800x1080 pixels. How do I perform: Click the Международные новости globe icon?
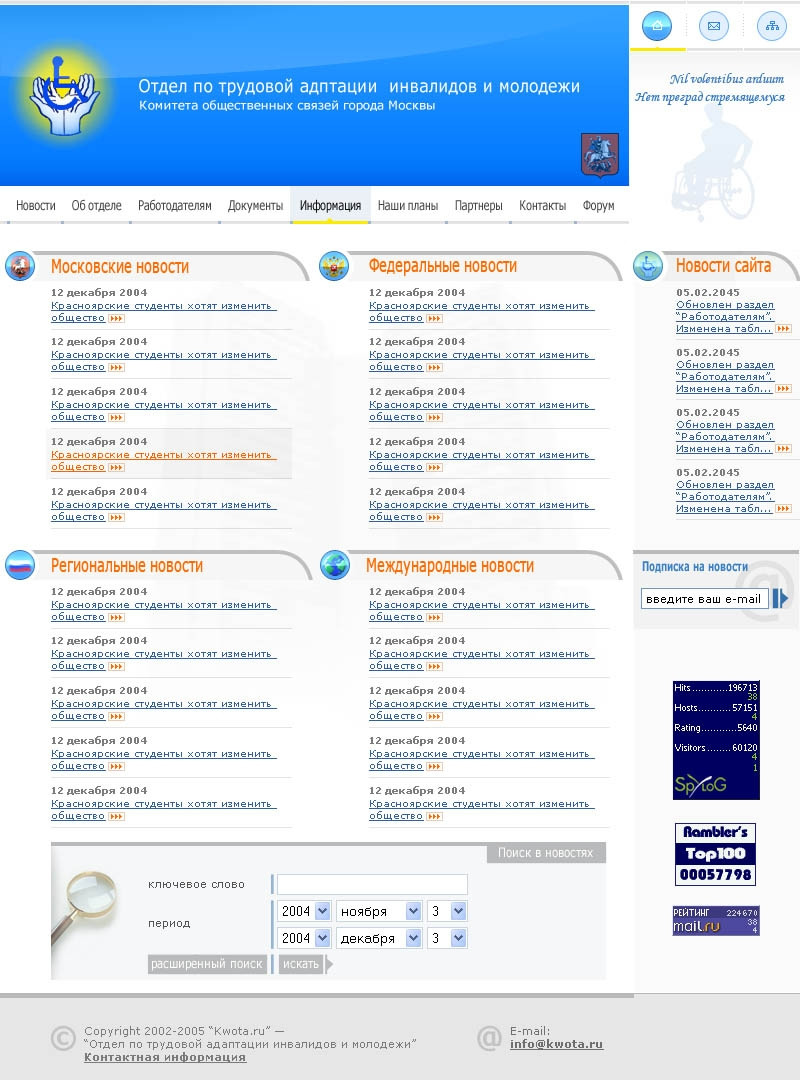pos(335,565)
